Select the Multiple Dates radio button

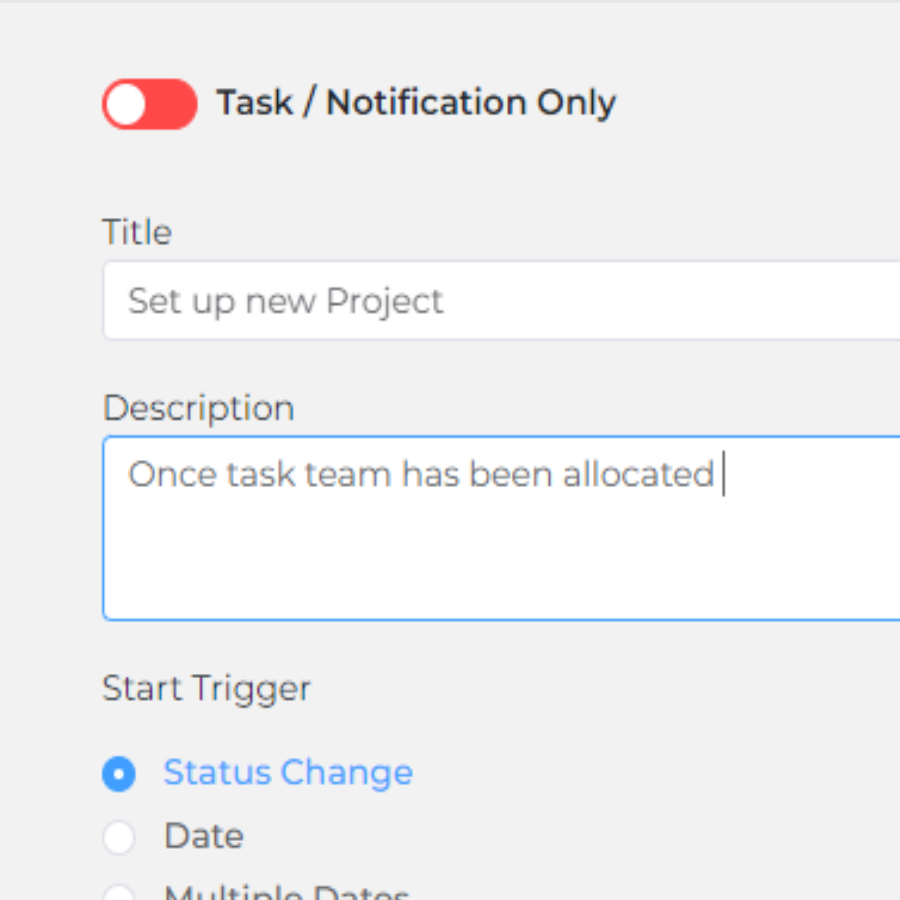119,893
